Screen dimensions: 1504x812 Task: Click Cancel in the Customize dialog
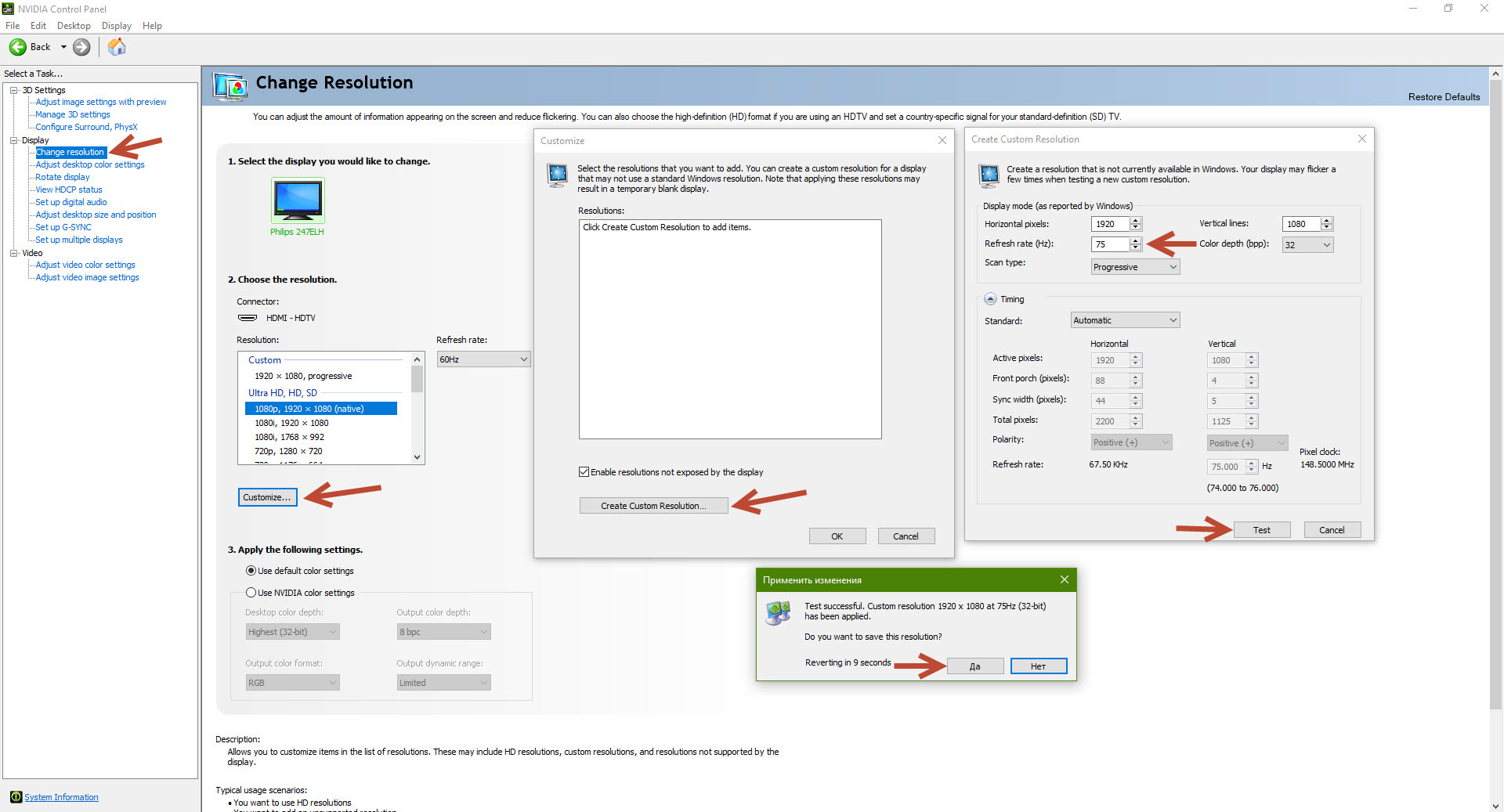coord(906,536)
